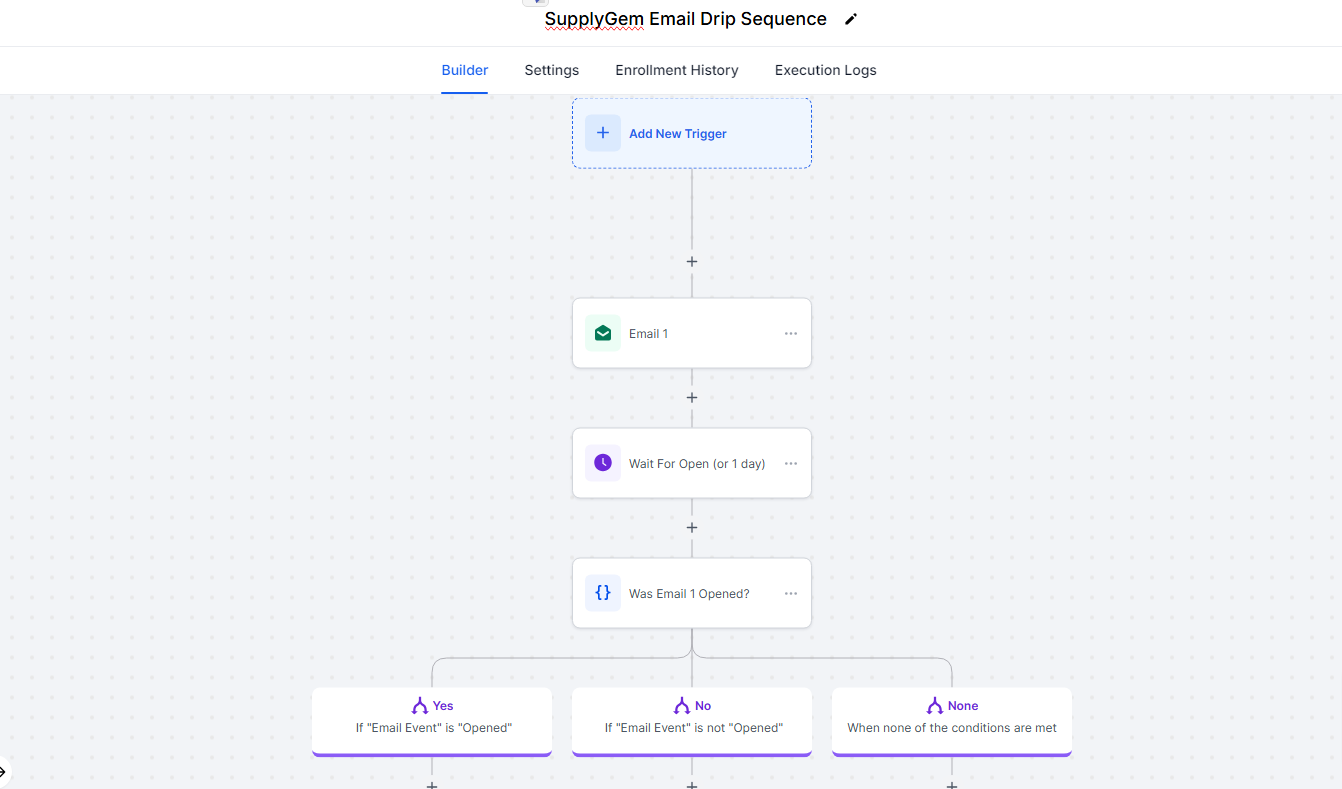The image size is (1342, 789).
Task: Click the curly braces condition icon
Action: (x=603, y=593)
